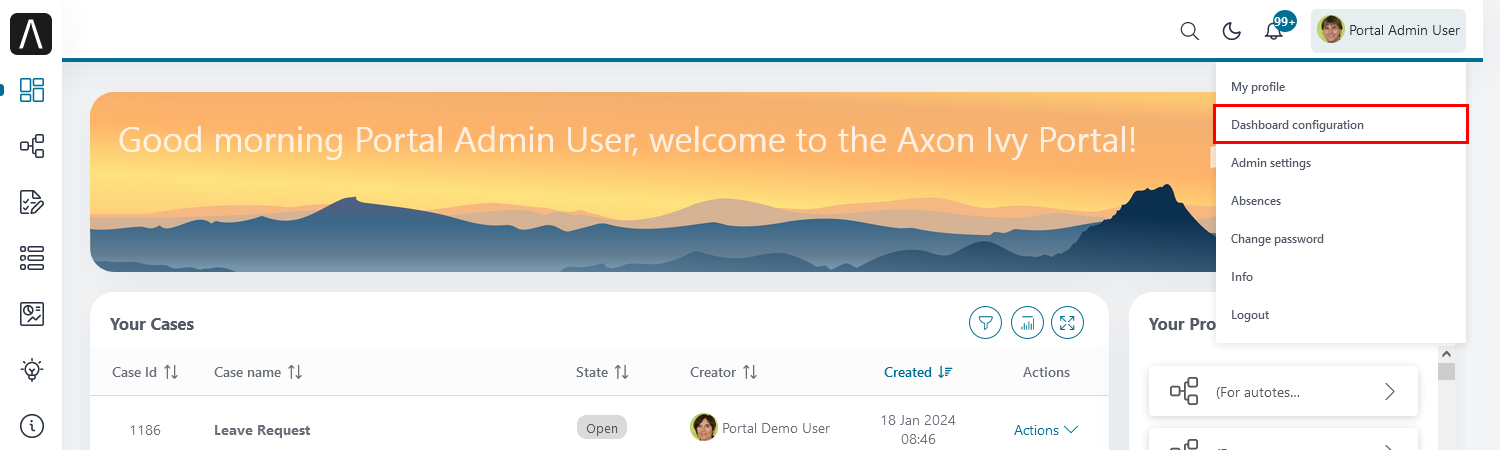Open the '(For autotes...' process chevron
This screenshot has width=1500, height=450.
tap(1389, 391)
